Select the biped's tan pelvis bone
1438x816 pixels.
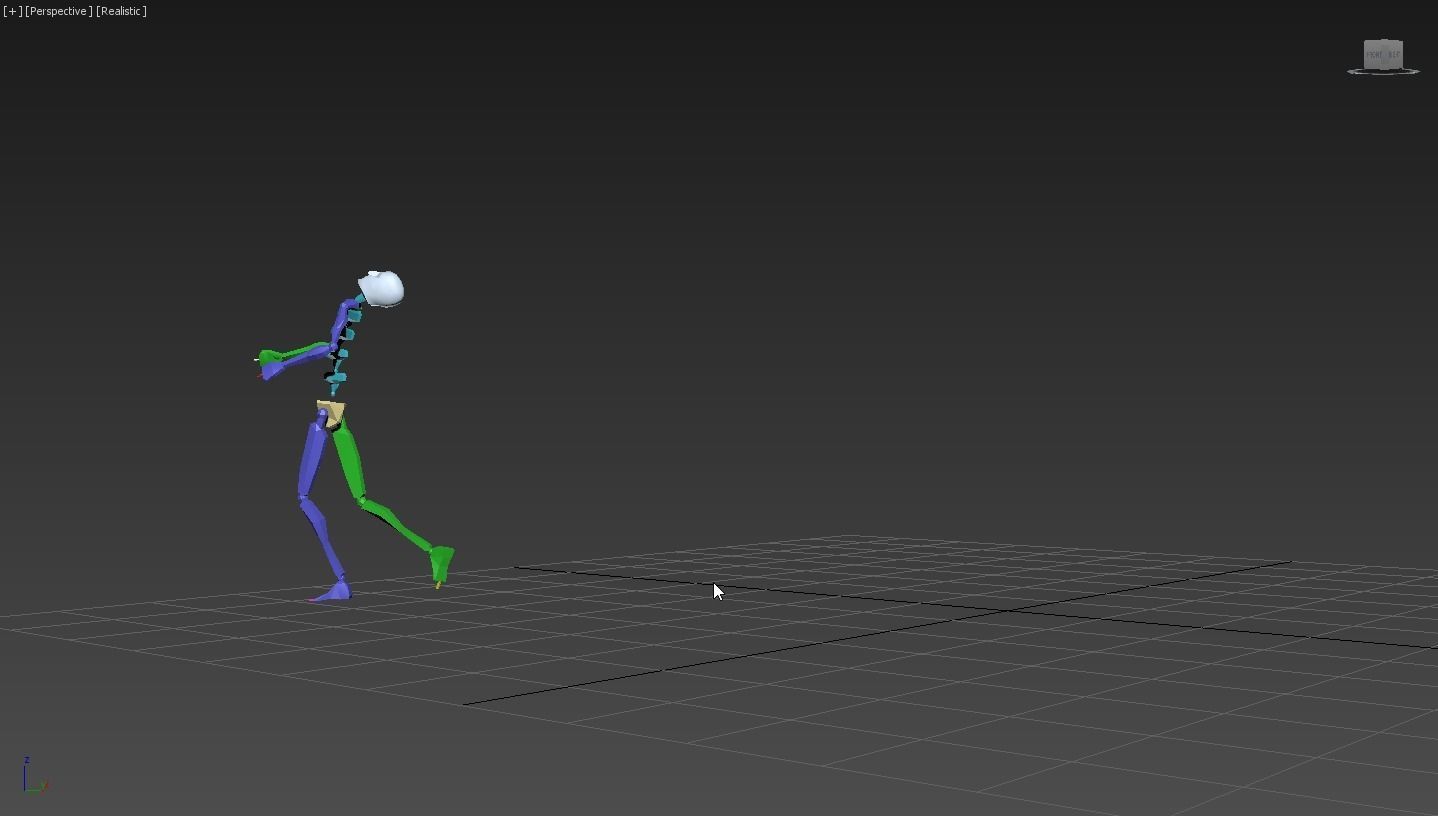[x=331, y=413]
